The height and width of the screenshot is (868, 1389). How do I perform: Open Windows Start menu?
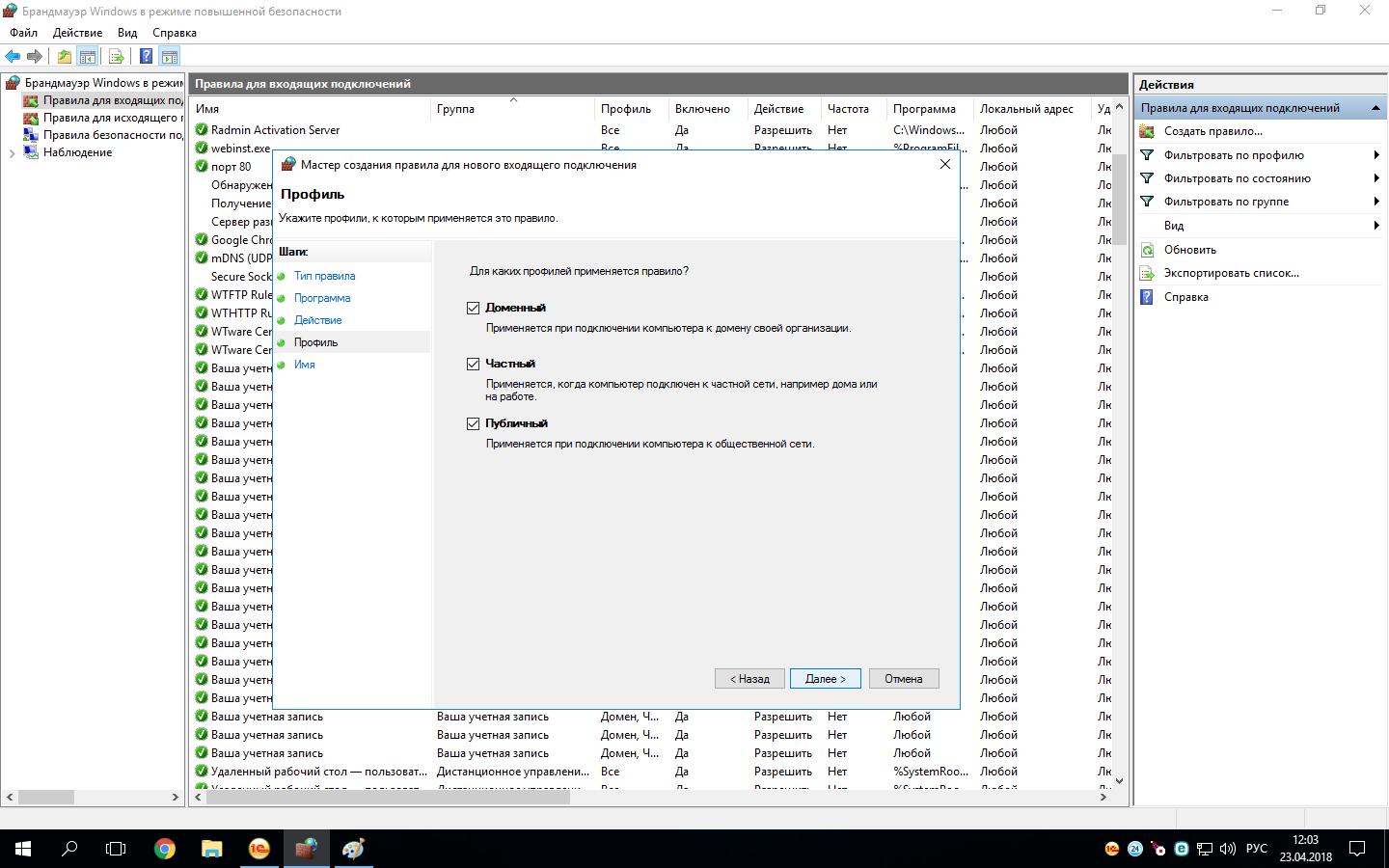click(x=23, y=849)
